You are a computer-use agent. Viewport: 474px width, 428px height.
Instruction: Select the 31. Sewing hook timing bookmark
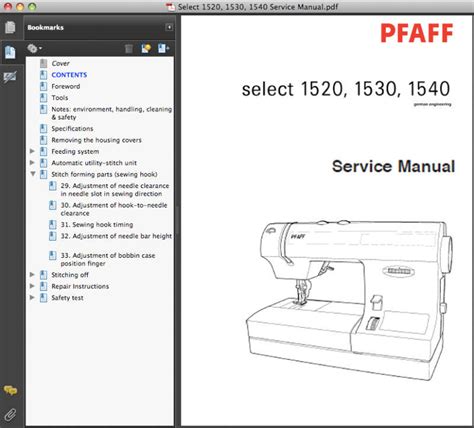(x=97, y=225)
